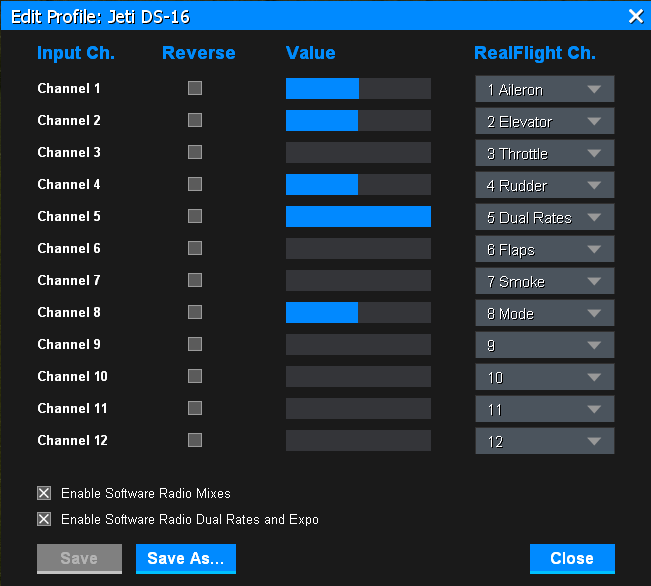Click the Reverse column header
651x586 pixels.
(199, 53)
